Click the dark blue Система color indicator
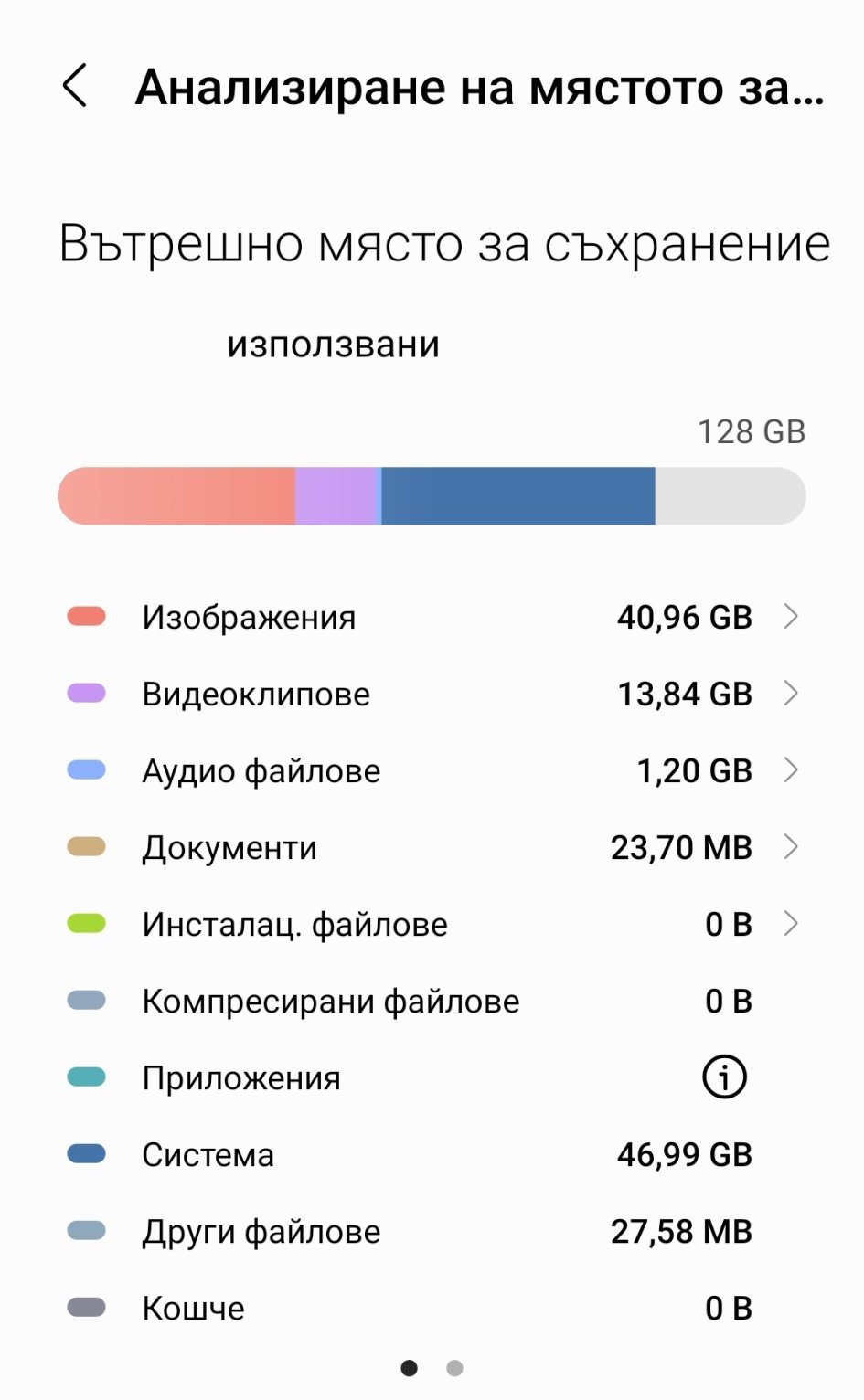Screen dimensions: 864x1400 [x=87, y=1154]
